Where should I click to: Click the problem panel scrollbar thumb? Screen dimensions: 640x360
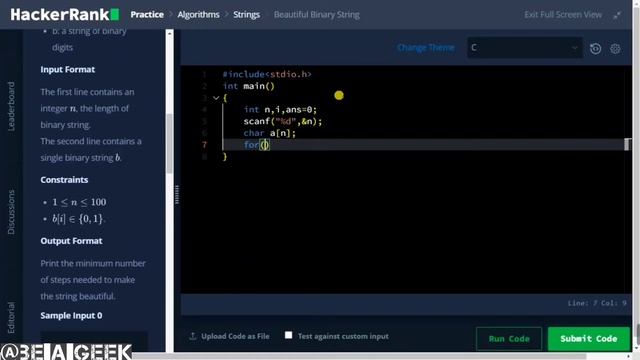tap(169, 143)
